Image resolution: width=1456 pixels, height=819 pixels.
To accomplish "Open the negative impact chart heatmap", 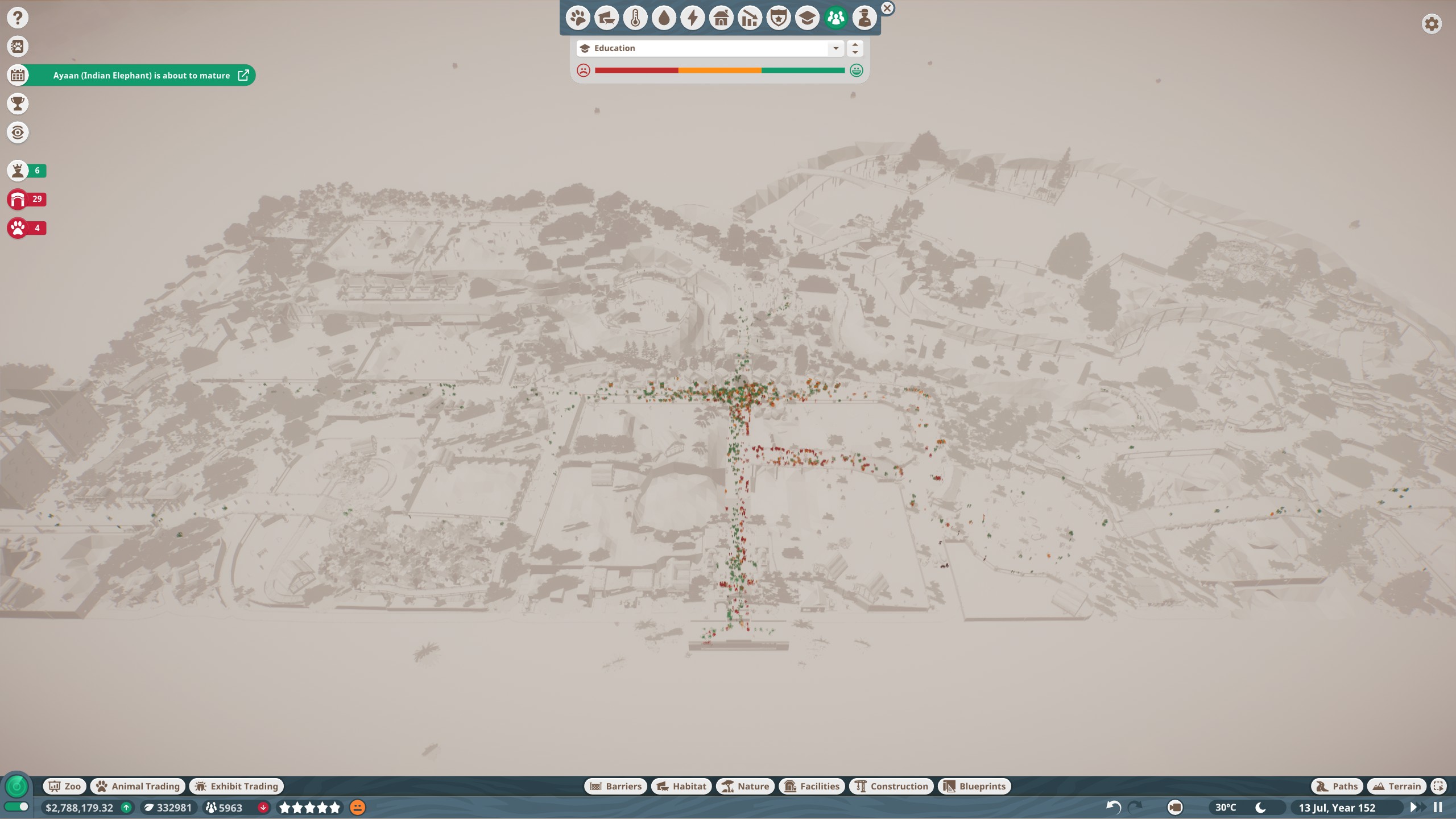I will point(750,18).
